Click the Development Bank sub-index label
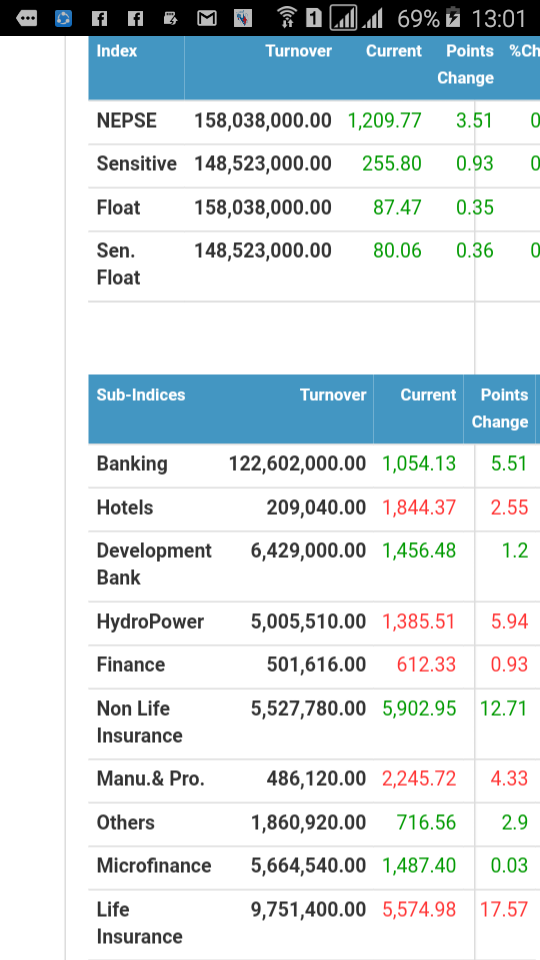540x960 pixels. click(154, 564)
